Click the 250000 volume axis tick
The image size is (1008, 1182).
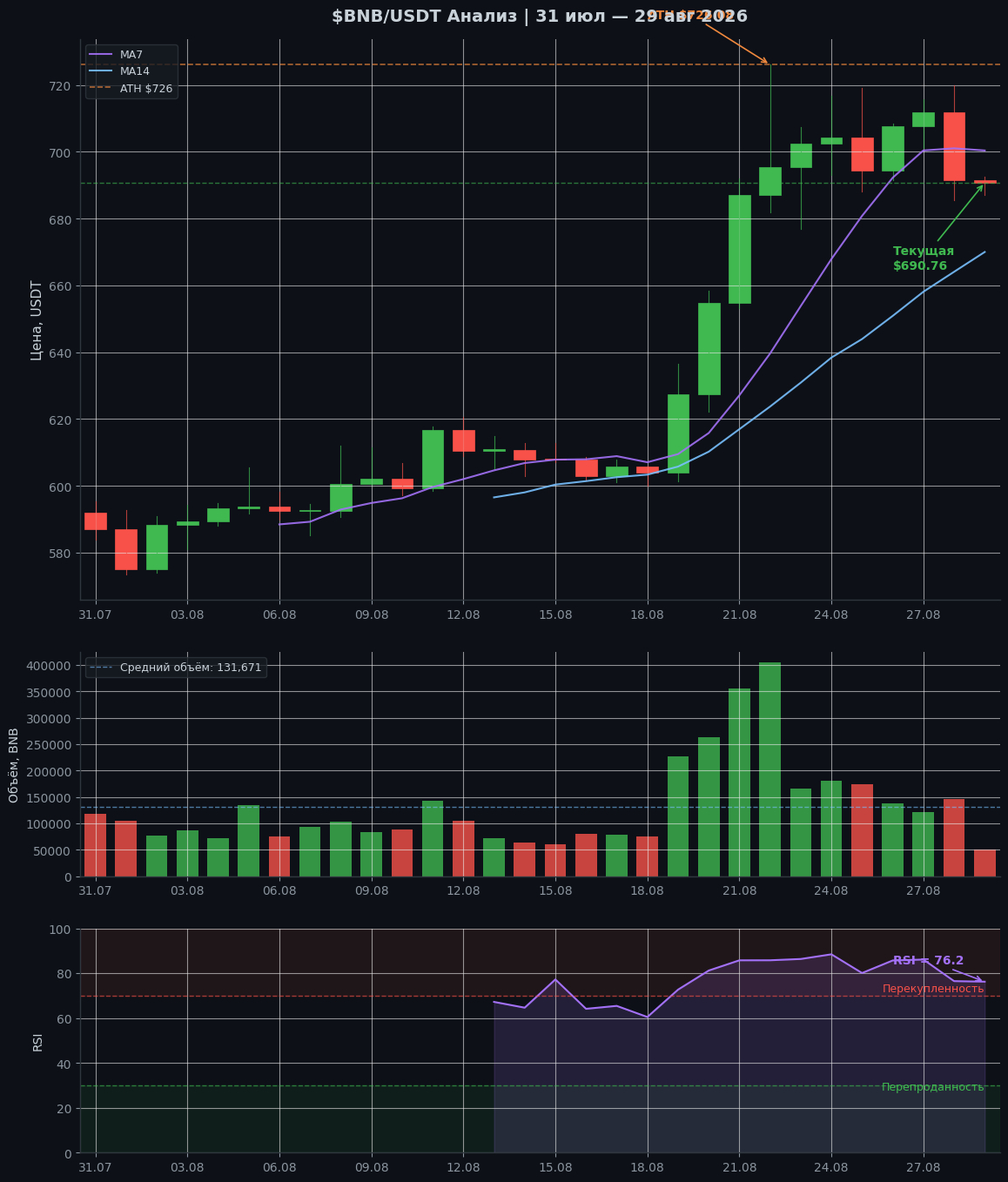49,745
